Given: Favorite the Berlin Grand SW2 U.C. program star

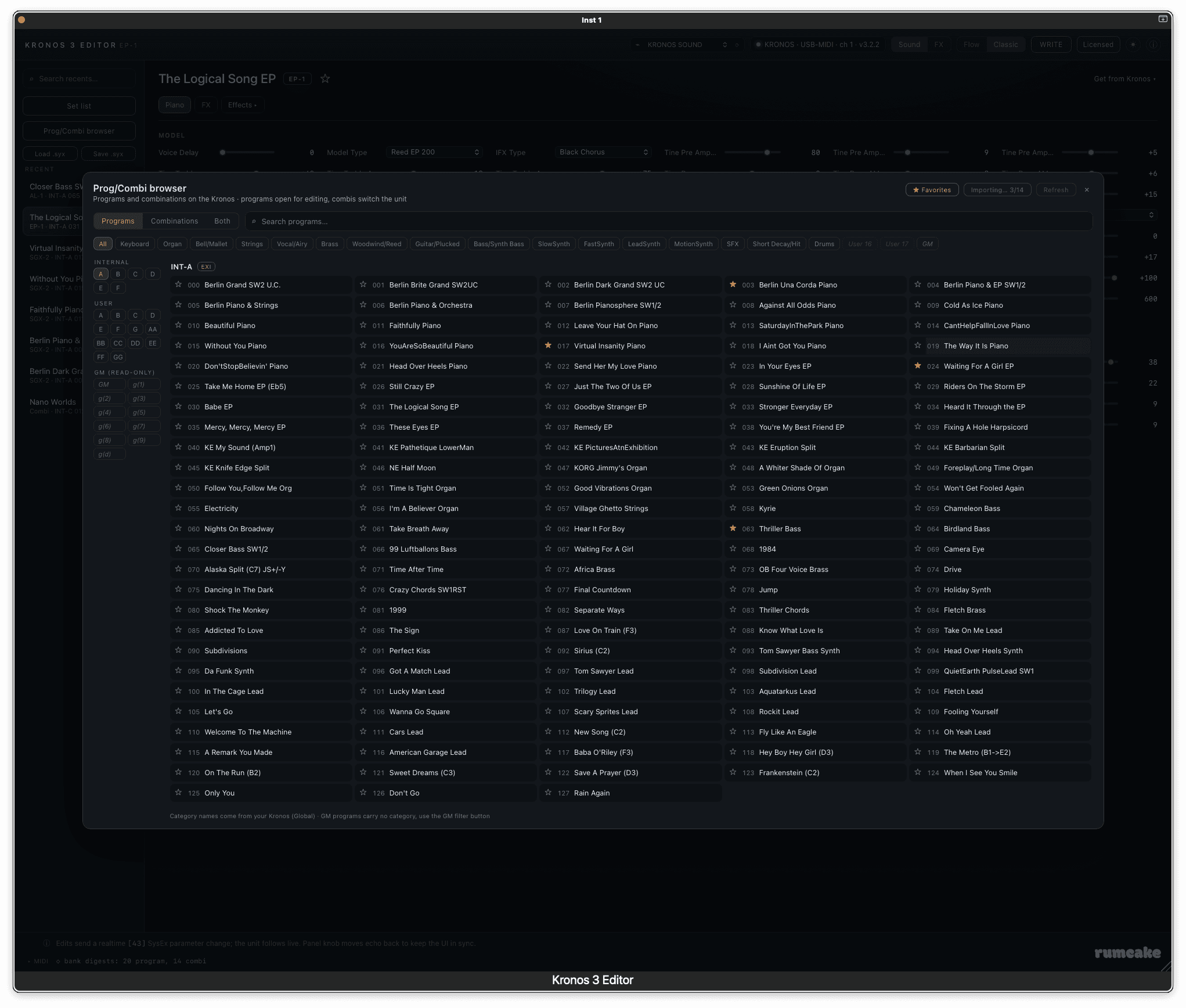Looking at the screenshot, I should click(178, 285).
